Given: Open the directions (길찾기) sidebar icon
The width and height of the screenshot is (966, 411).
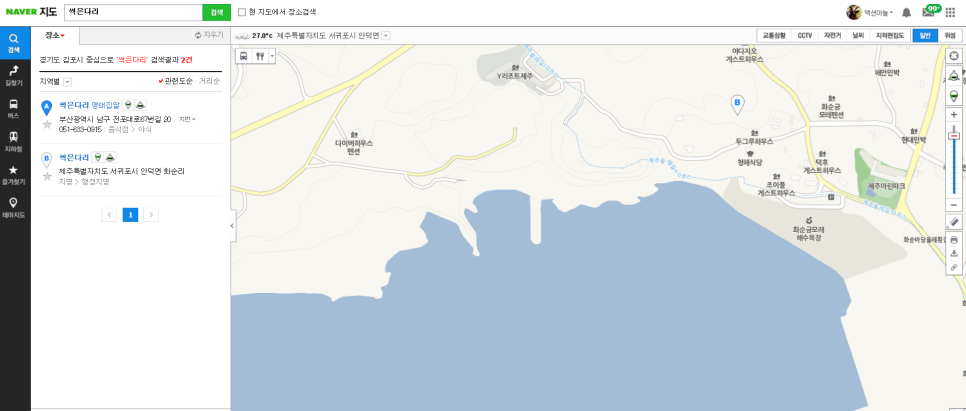Looking at the screenshot, I should [14, 75].
